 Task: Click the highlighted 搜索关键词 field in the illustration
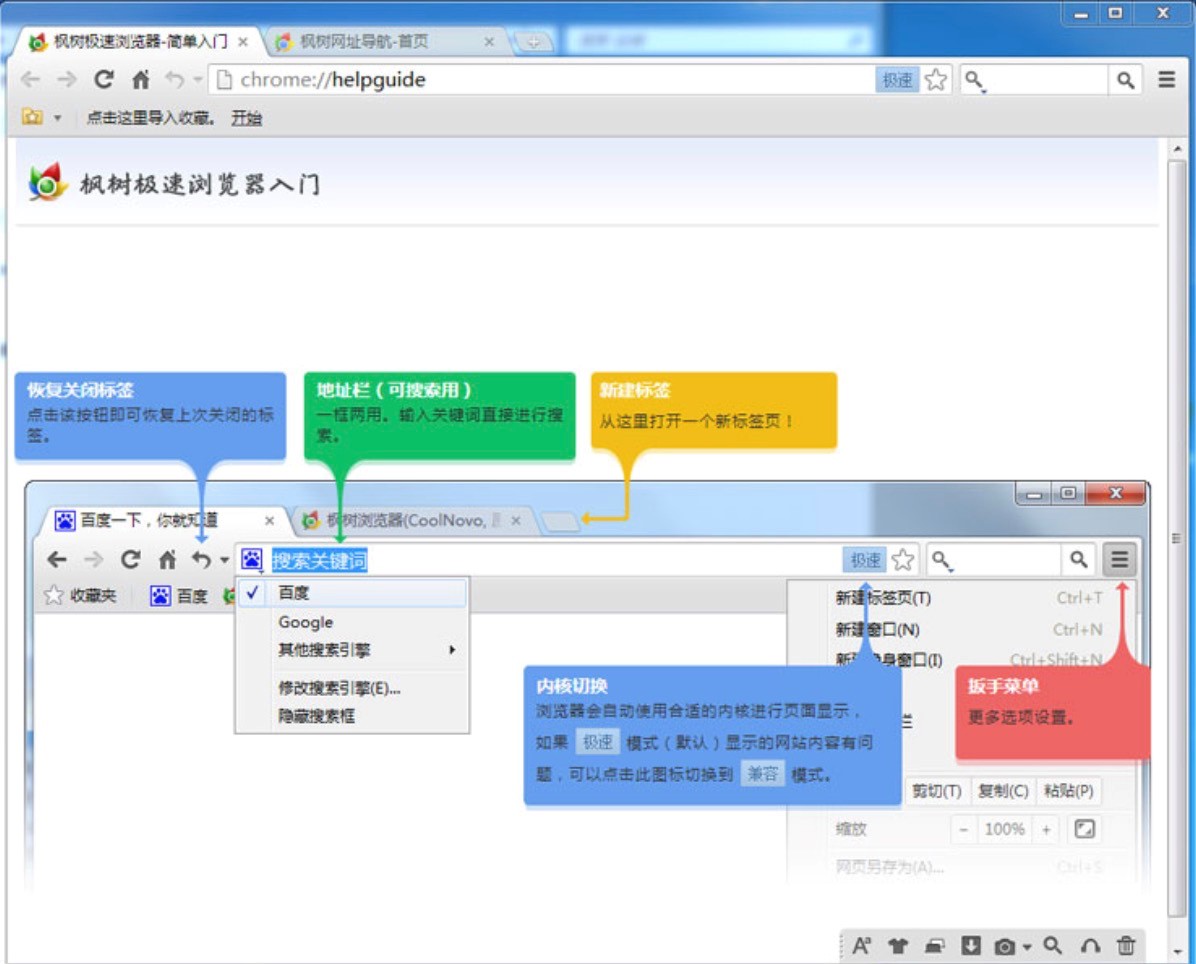coord(319,561)
